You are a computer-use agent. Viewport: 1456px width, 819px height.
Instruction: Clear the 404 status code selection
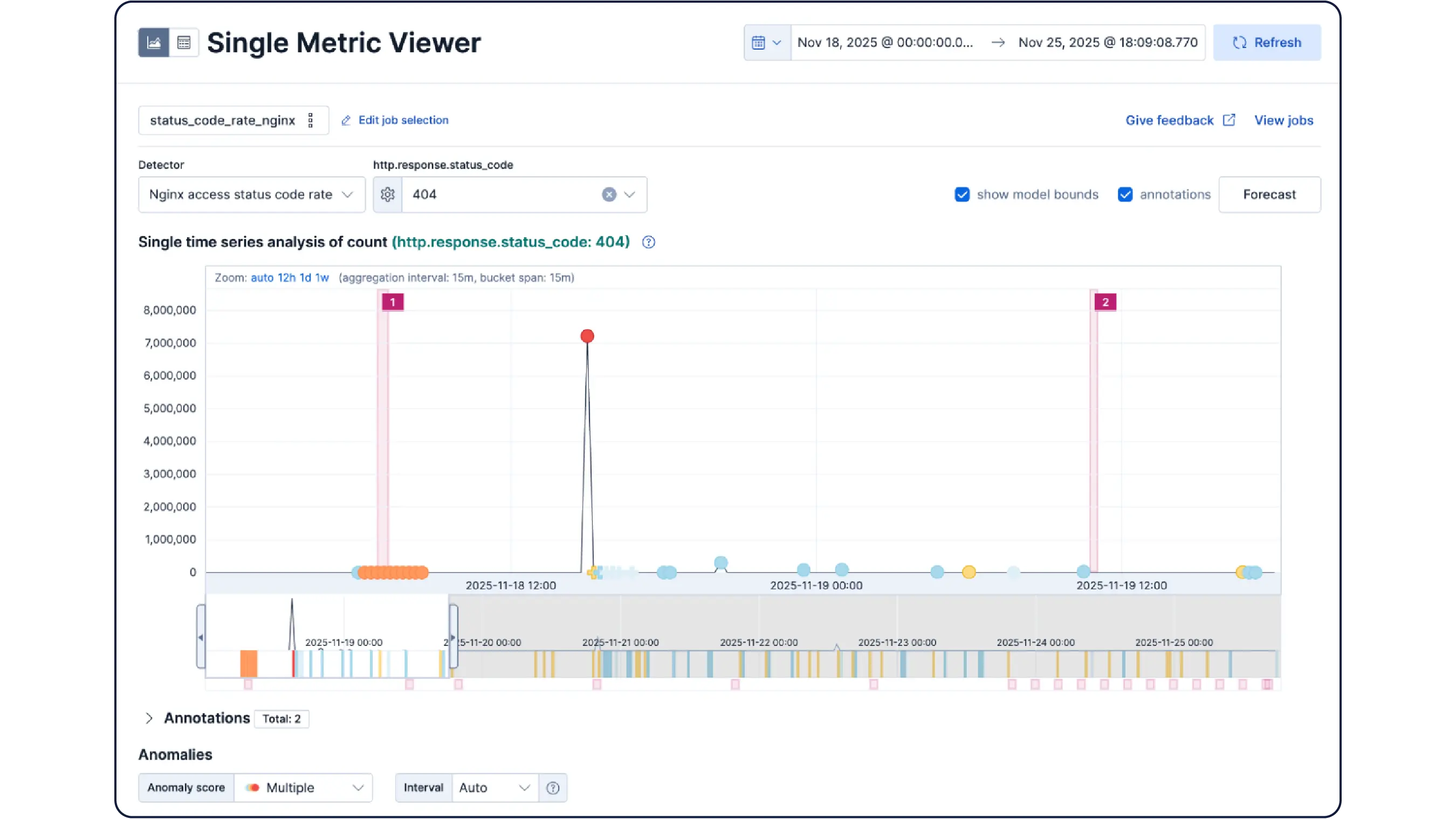coord(609,195)
